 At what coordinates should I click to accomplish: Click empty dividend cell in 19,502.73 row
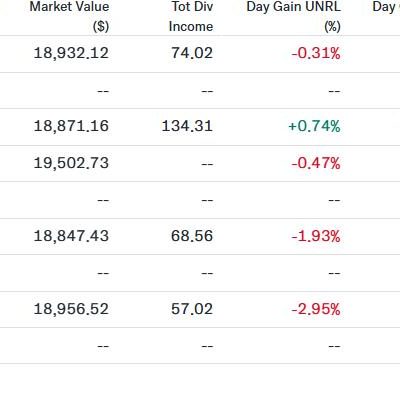pos(207,164)
